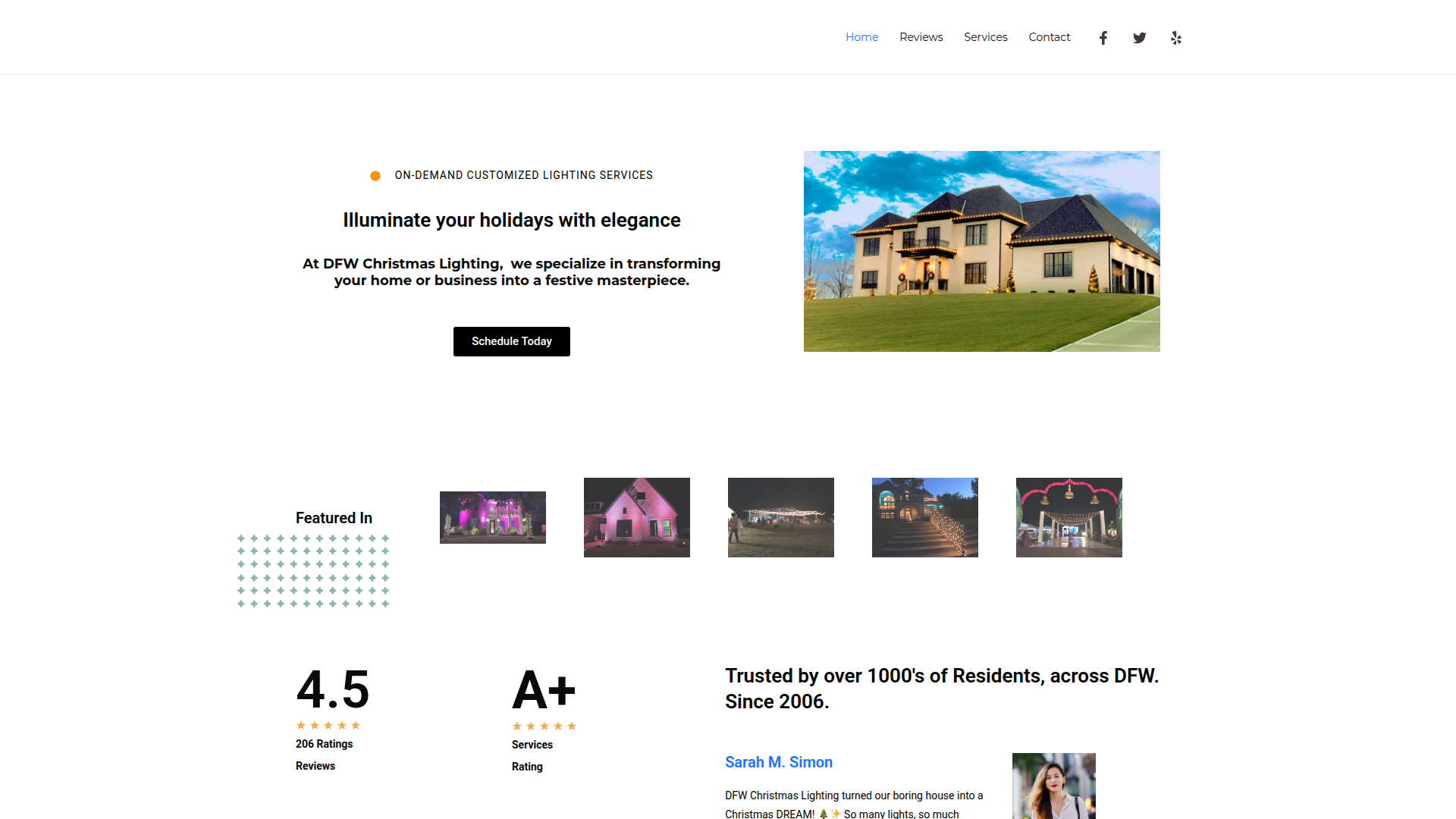Click the A+ services rating text

tap(544, 690)
